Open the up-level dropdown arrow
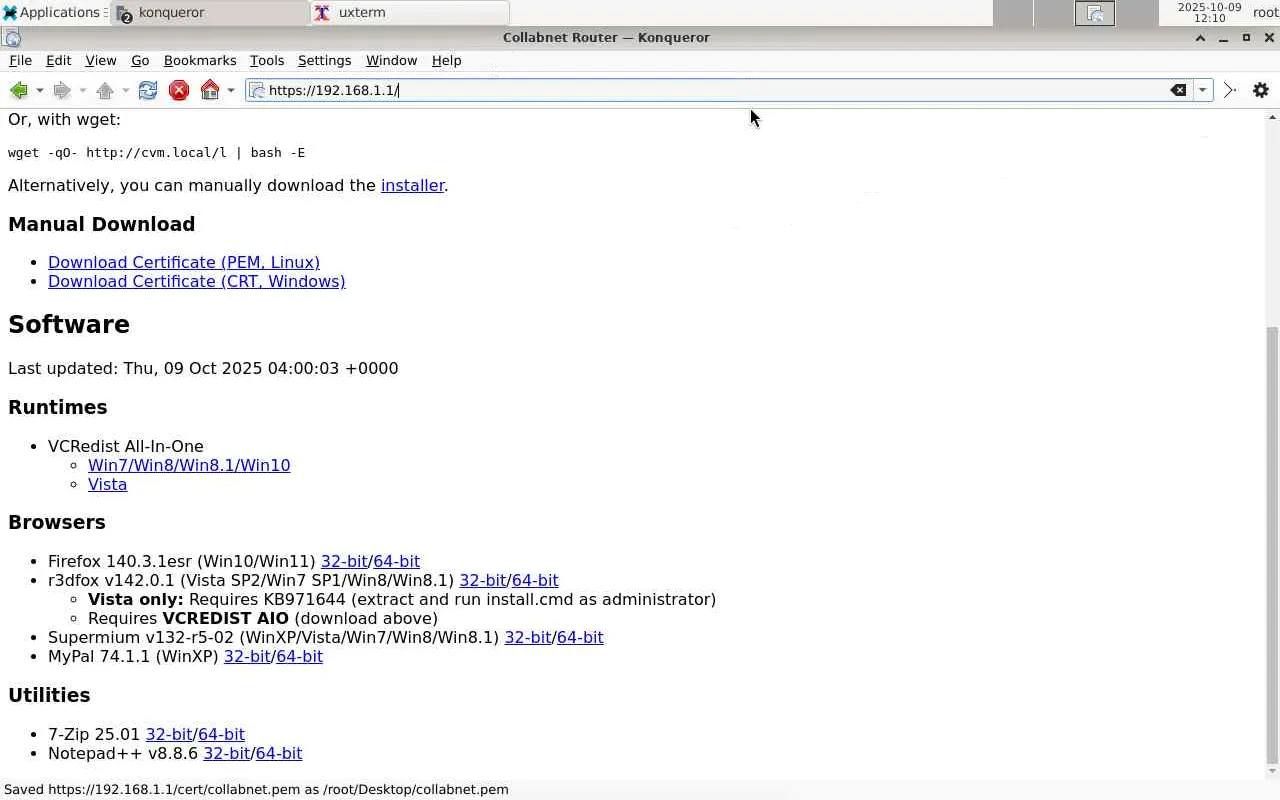Image resolution: width=1280 pixels, height=800 pixels. pos(125,91)
